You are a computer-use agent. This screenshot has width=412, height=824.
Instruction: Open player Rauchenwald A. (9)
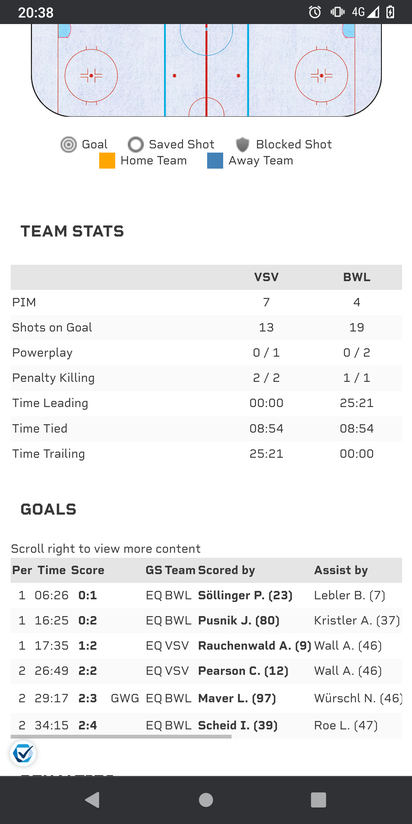coord(255,646)
